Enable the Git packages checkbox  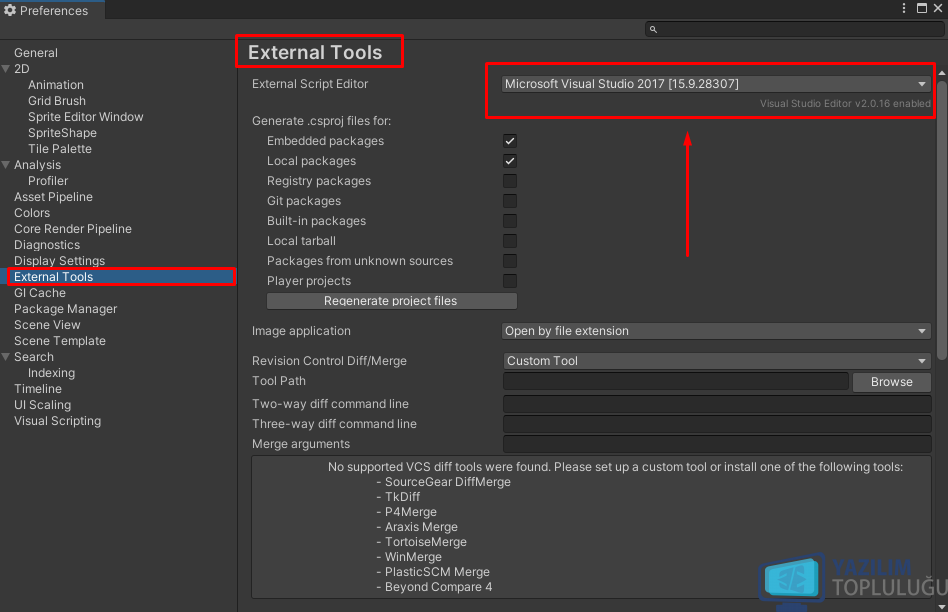coord(510,201)
